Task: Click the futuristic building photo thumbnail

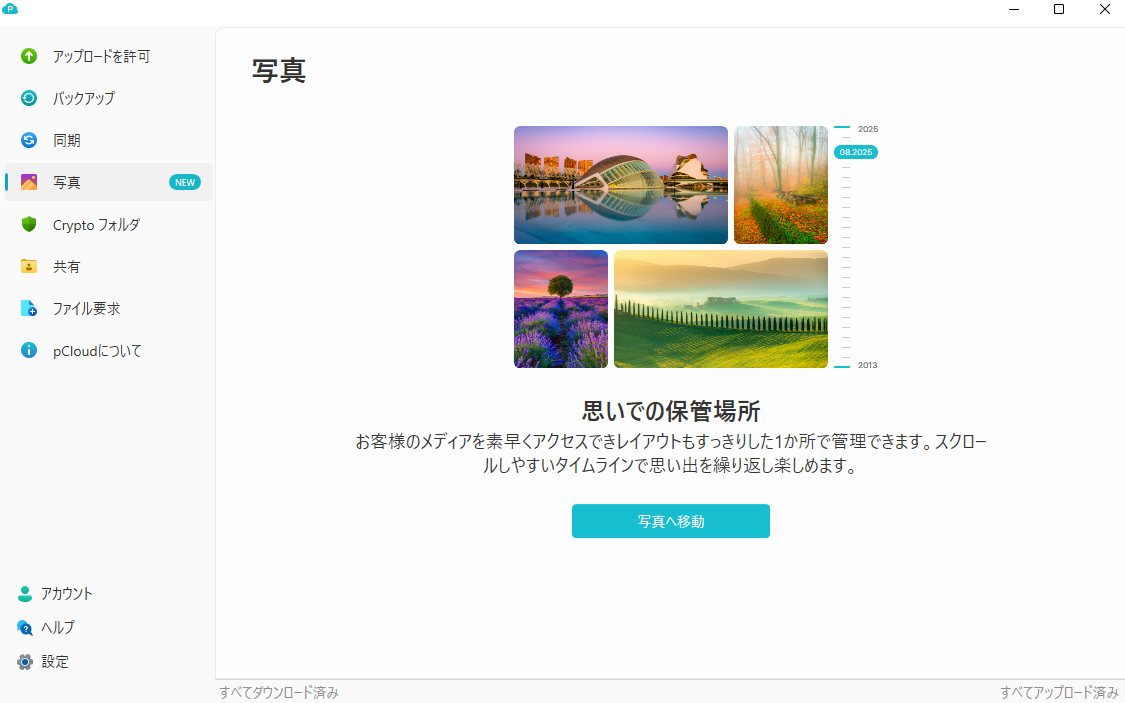Action: tap(621, 185)
